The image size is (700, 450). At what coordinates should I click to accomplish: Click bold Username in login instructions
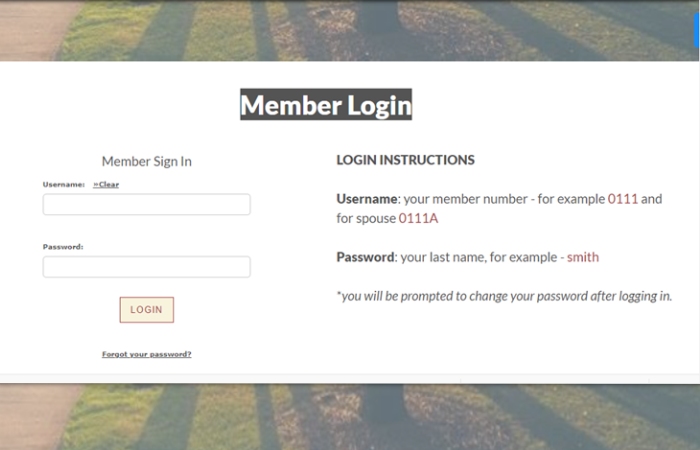click(367, 199)
